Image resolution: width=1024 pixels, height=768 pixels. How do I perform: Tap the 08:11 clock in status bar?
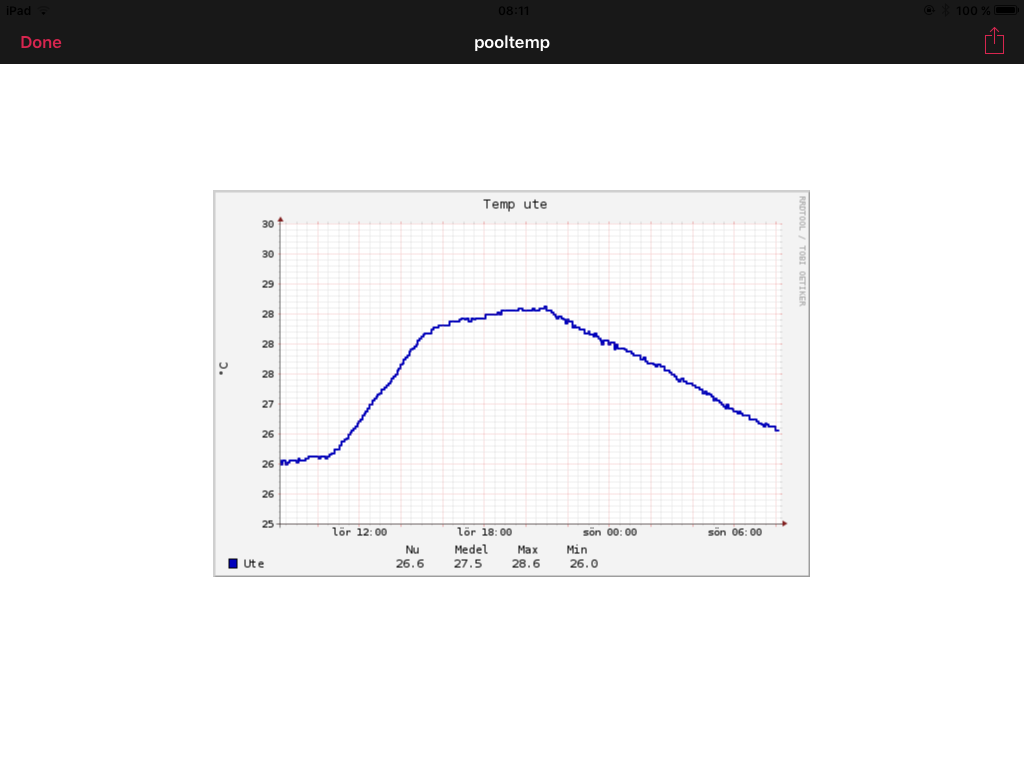(x=513, y=10)
